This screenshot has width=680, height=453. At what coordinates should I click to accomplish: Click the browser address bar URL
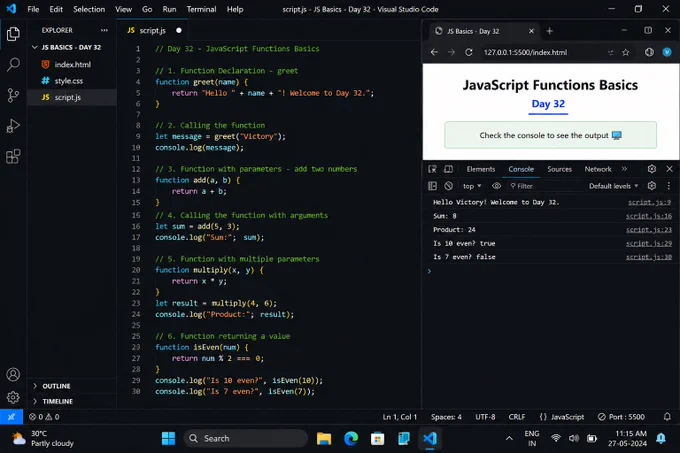(x=525, y=52)
